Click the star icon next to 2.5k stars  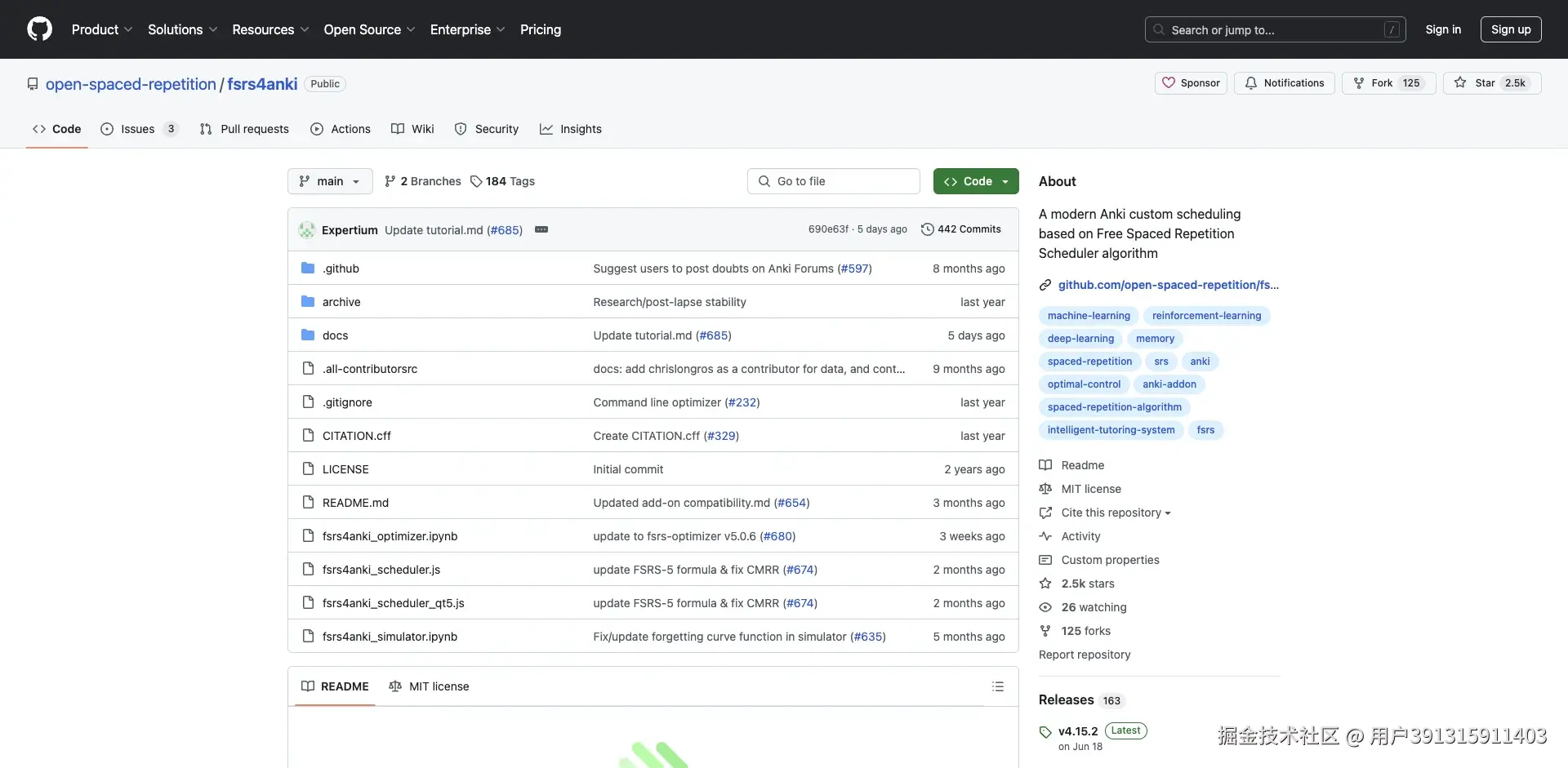pyautogui.click(x=1045, y=584)
